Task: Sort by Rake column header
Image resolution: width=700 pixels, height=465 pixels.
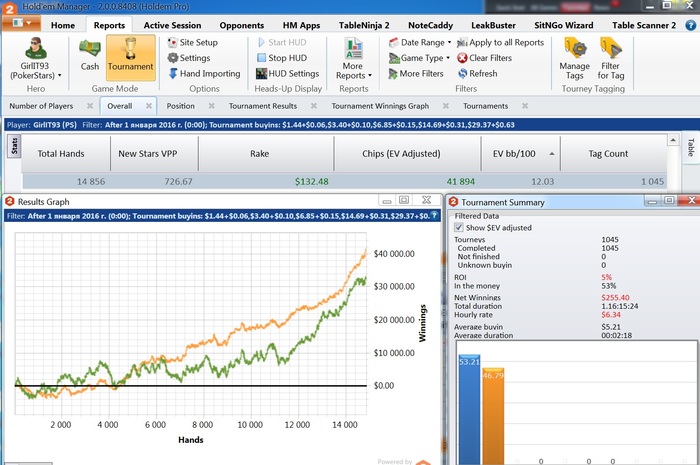Action: (266, 154)
